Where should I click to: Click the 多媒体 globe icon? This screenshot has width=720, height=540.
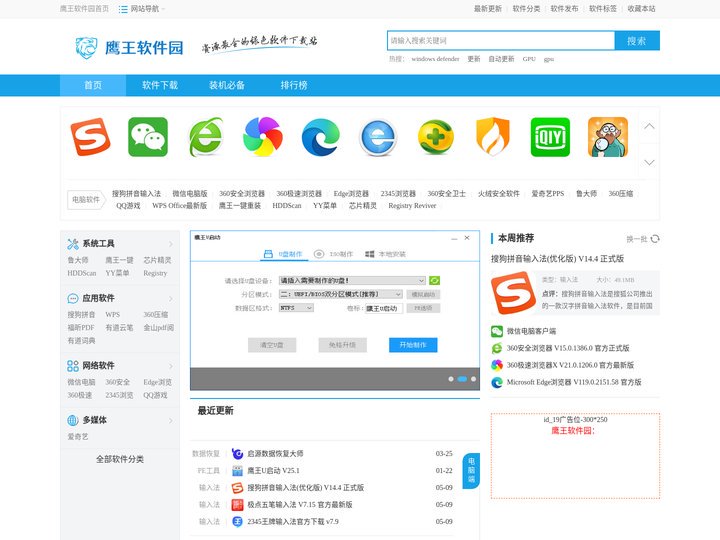pyautogui.click(x=73, y=420)
